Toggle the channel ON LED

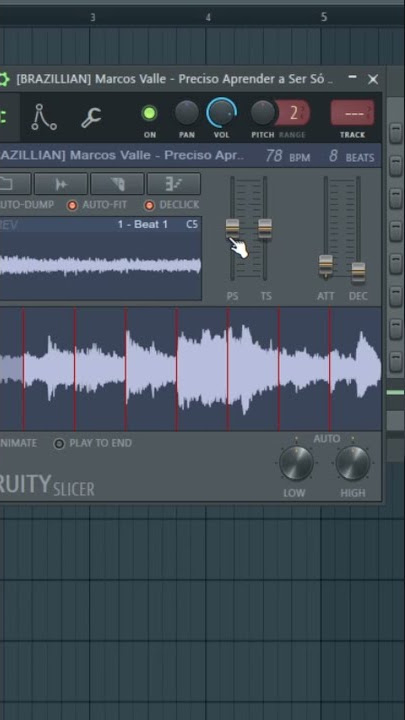pyautogui.click(x=149, y=113)
